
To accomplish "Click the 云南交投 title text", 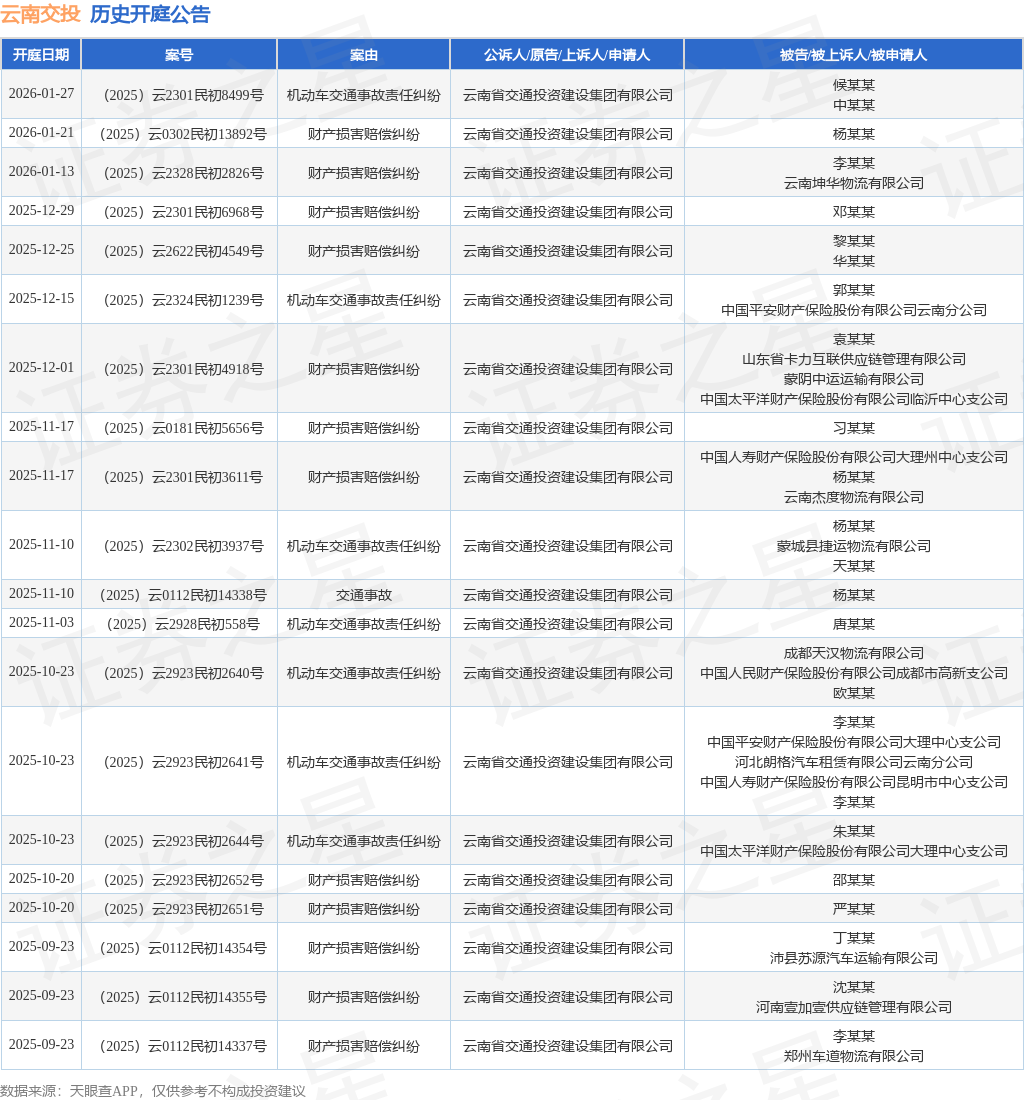I will click(41, 14).
